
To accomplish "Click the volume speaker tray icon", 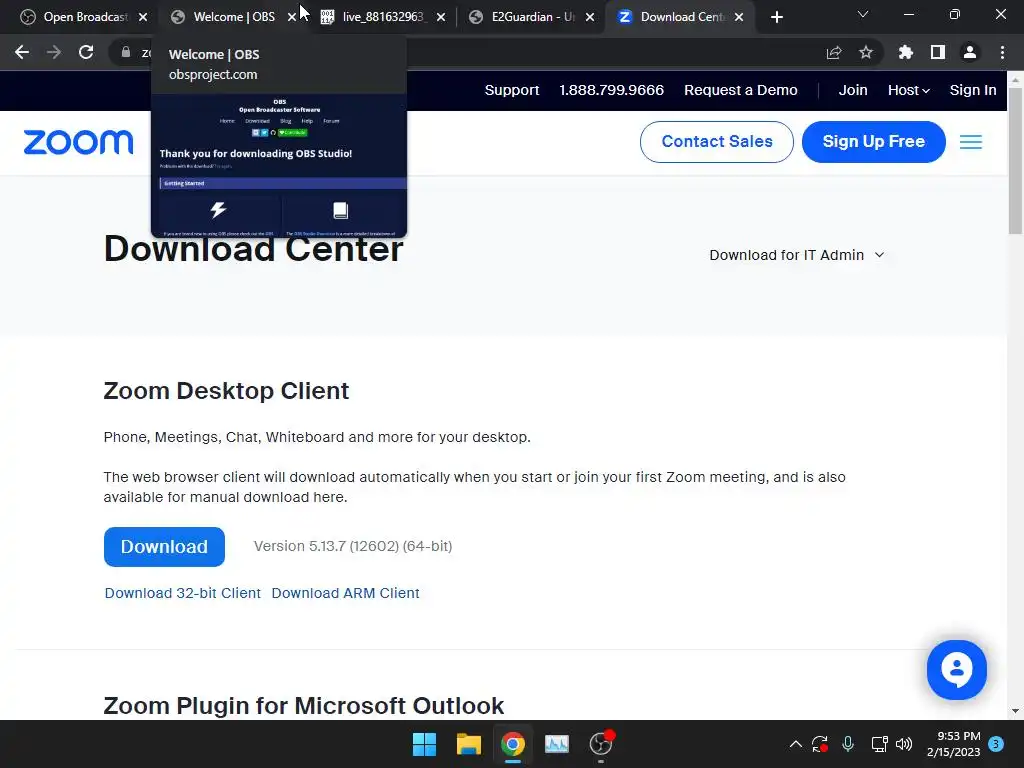I will click(904, 744).
